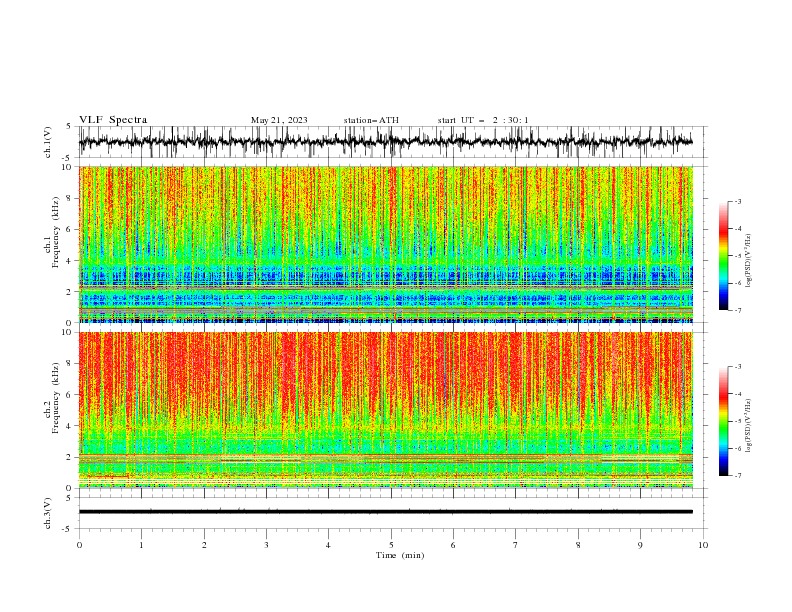Click the ch.1 color scale bar
The width and height of the screenshot is (792, 612).
coord(724,256)
